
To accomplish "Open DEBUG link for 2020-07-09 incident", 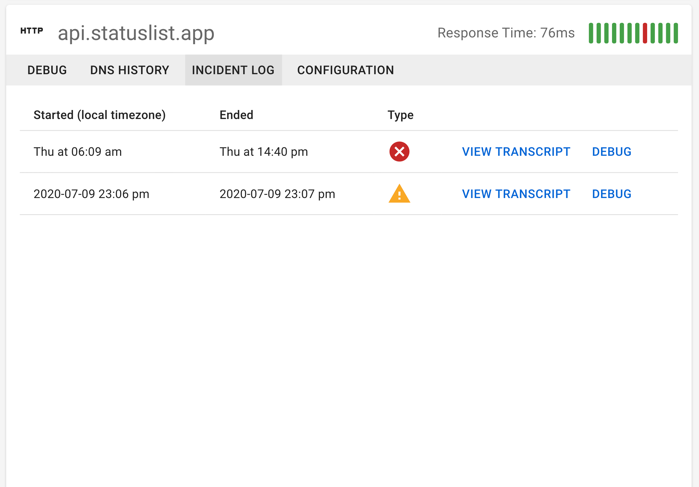I will pyautogui.click(x=611, y=194).
